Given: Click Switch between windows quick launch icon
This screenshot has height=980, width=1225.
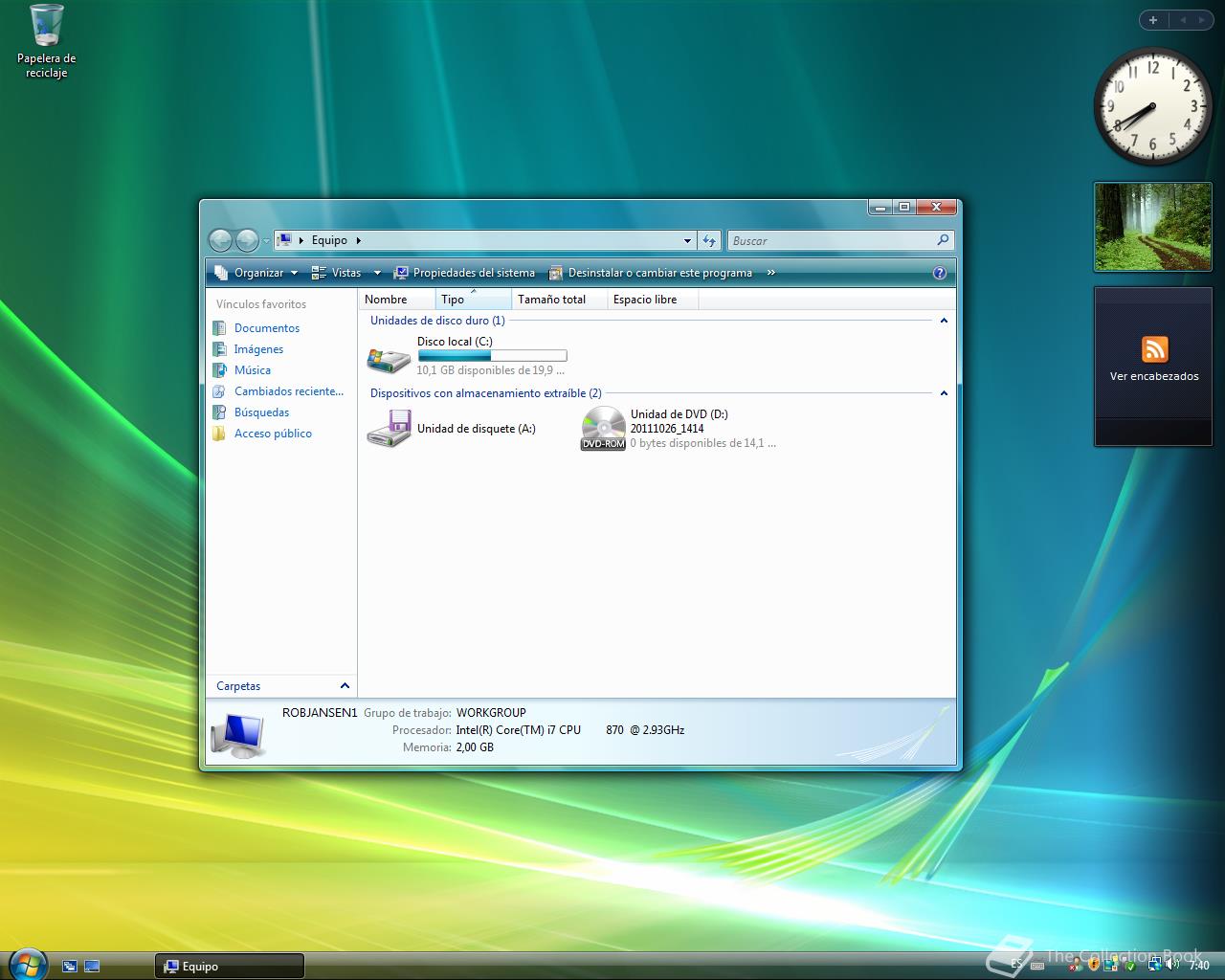Looking at the screenshot, I should (70, 967).
